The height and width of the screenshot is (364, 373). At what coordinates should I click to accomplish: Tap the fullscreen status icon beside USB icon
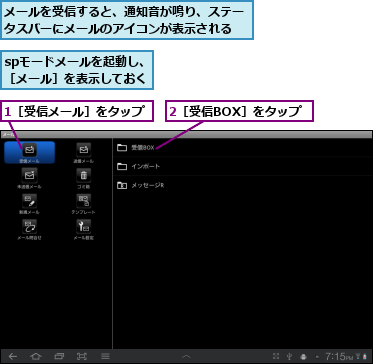(x=276, y=356)
